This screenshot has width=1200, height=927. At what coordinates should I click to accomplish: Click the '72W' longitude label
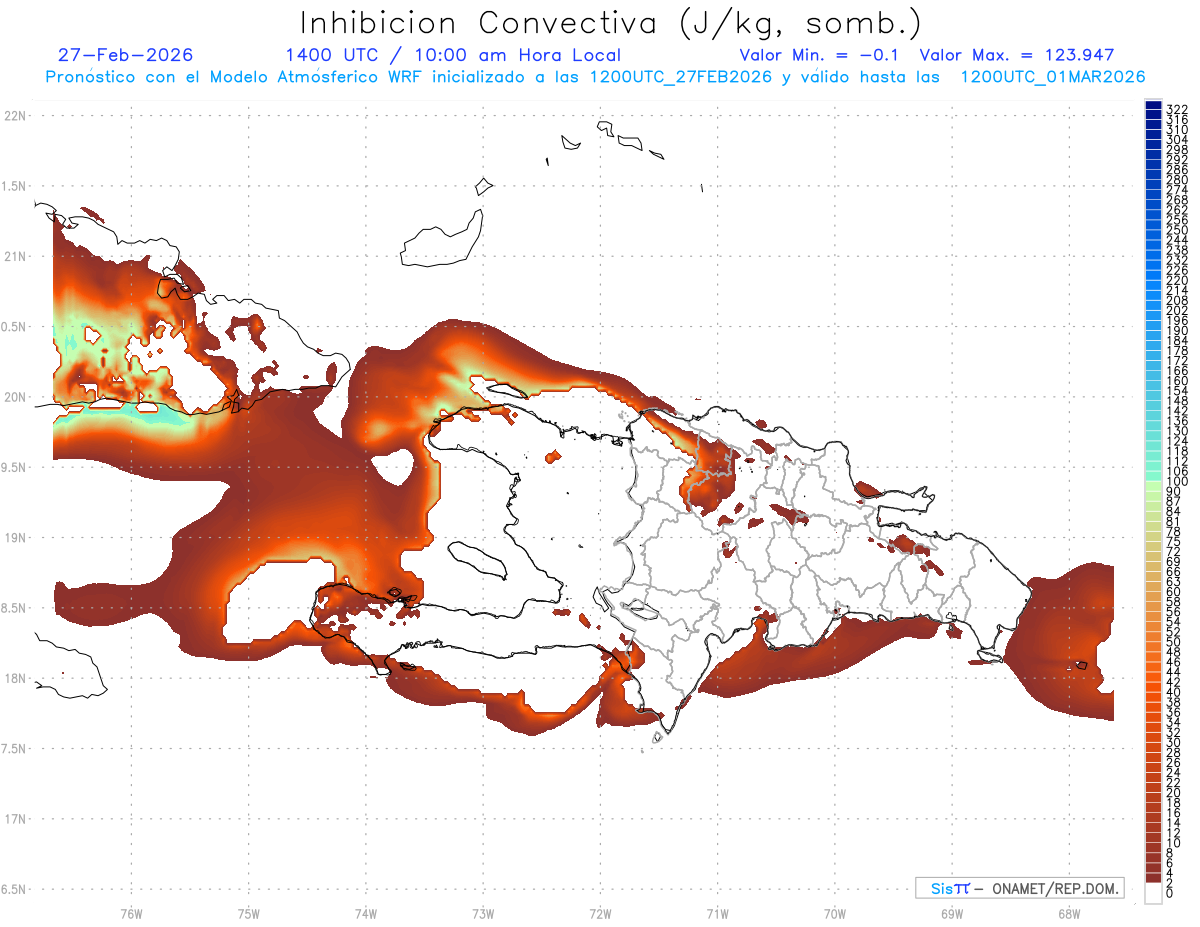click(x=600, y=912)
